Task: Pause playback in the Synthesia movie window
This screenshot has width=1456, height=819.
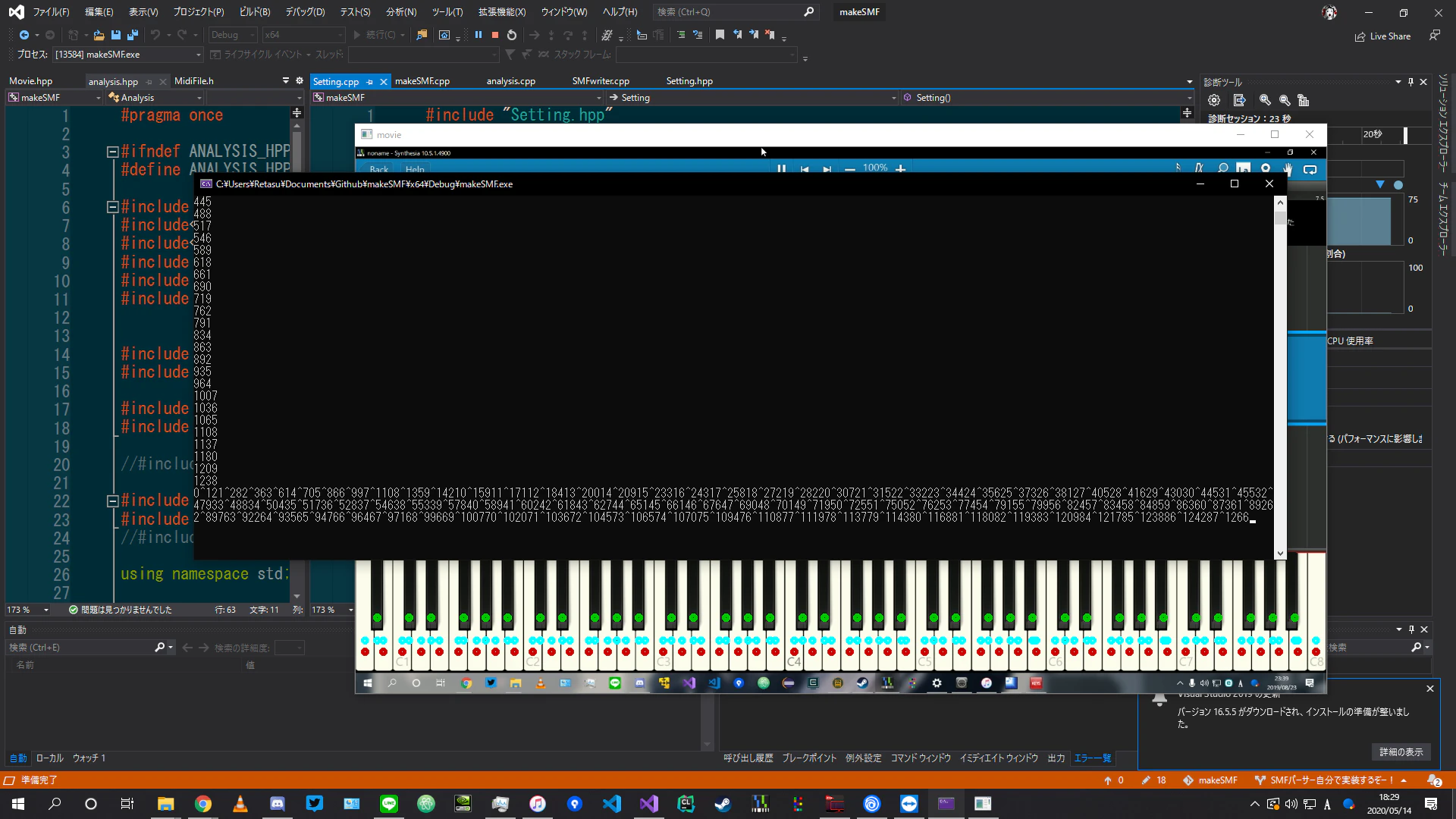Action: coord(781,168)
